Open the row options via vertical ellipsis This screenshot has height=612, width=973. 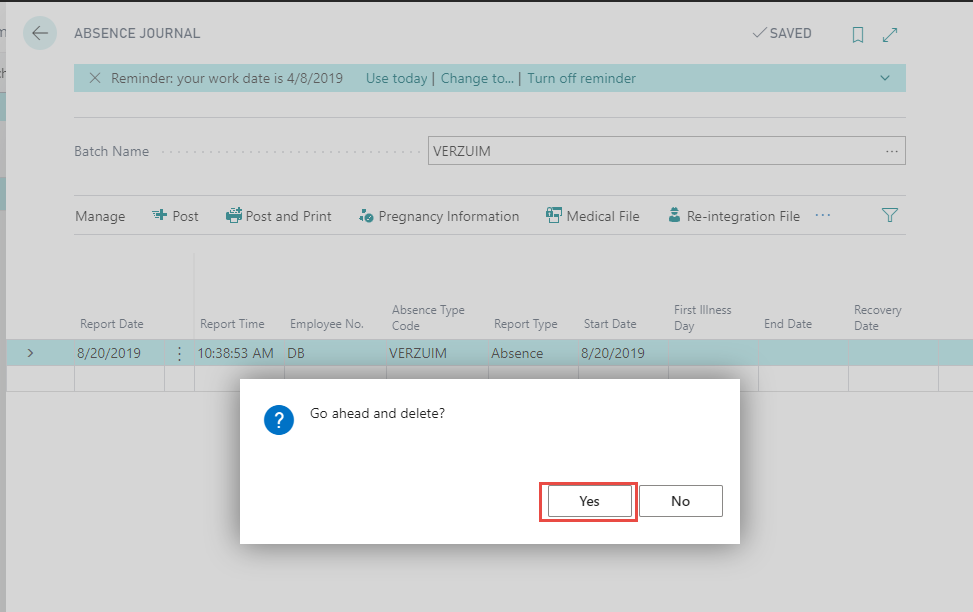pyautogui.click(x=178, y=352)
